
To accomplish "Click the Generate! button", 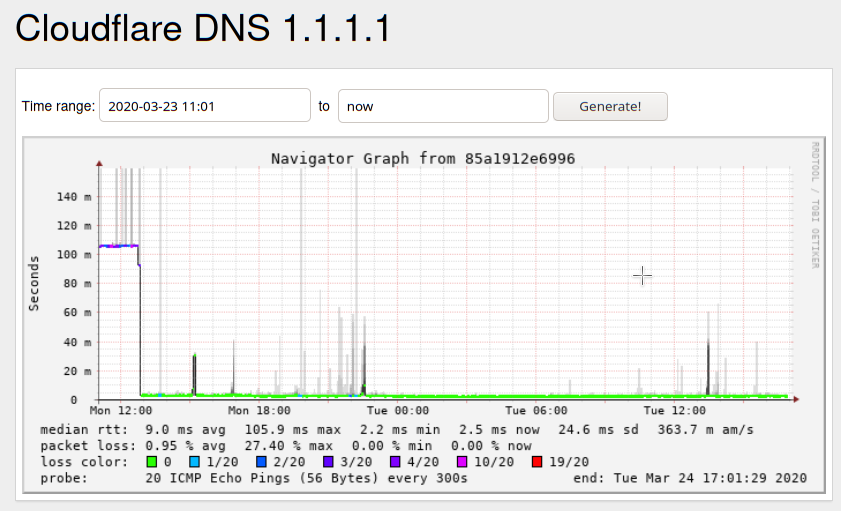I will 610,106.
